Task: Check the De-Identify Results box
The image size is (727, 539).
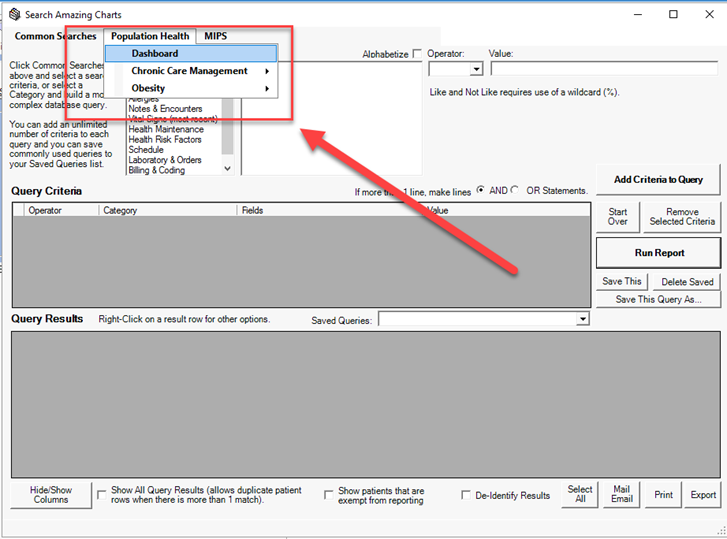Action: [466, 495]
